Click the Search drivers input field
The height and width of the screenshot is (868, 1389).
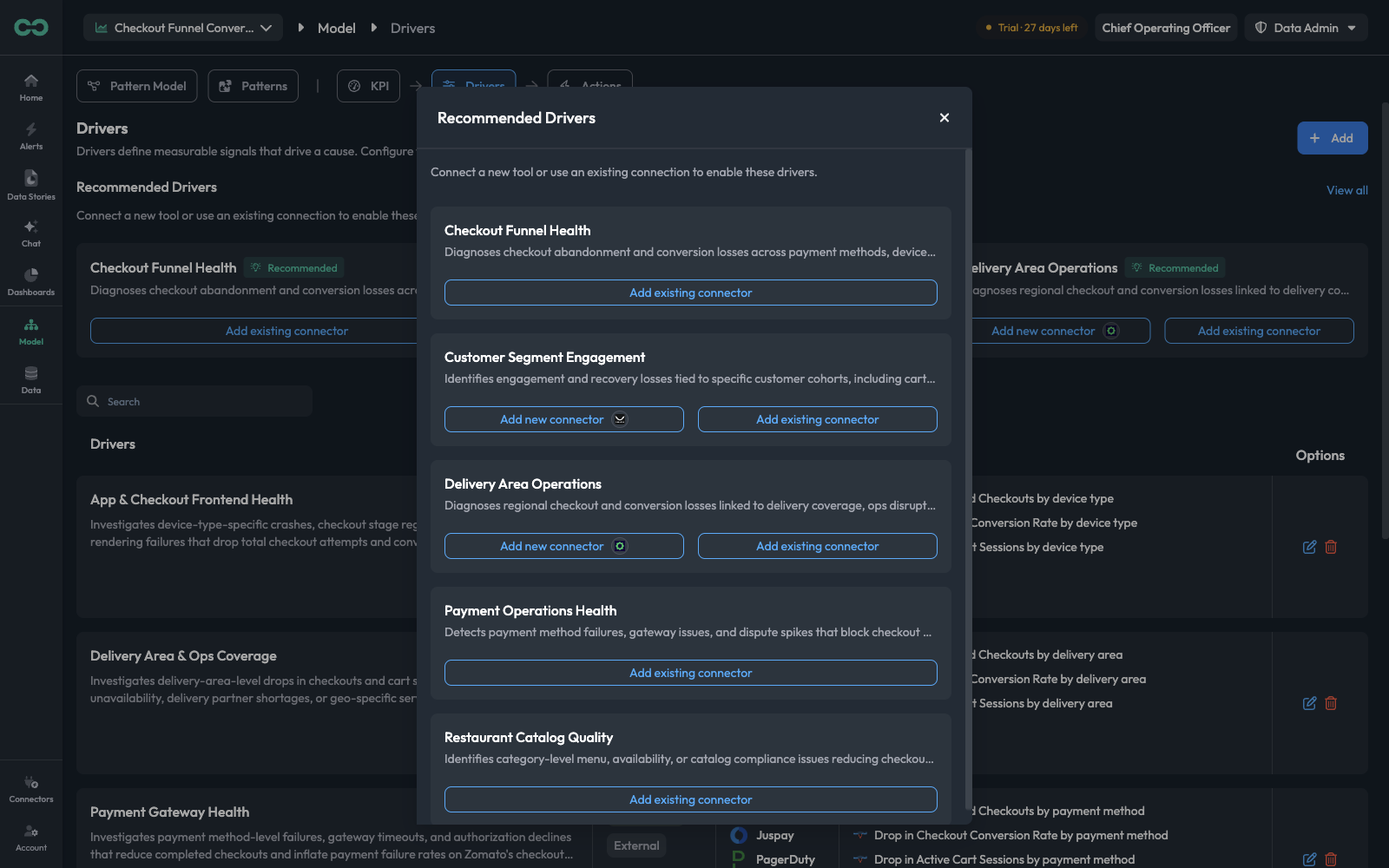[x=194, y=401]
